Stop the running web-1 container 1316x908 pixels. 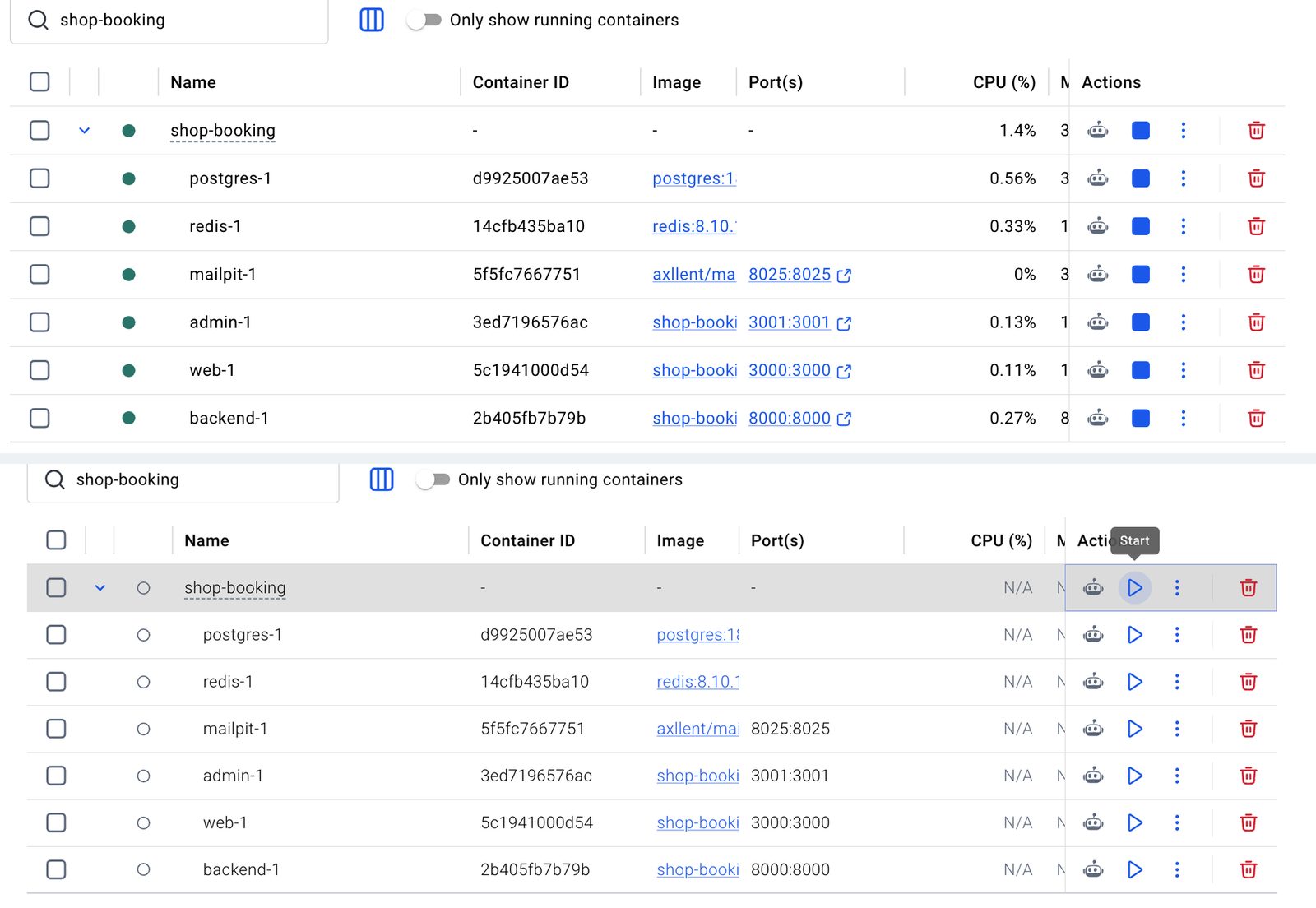(1140, 370)
